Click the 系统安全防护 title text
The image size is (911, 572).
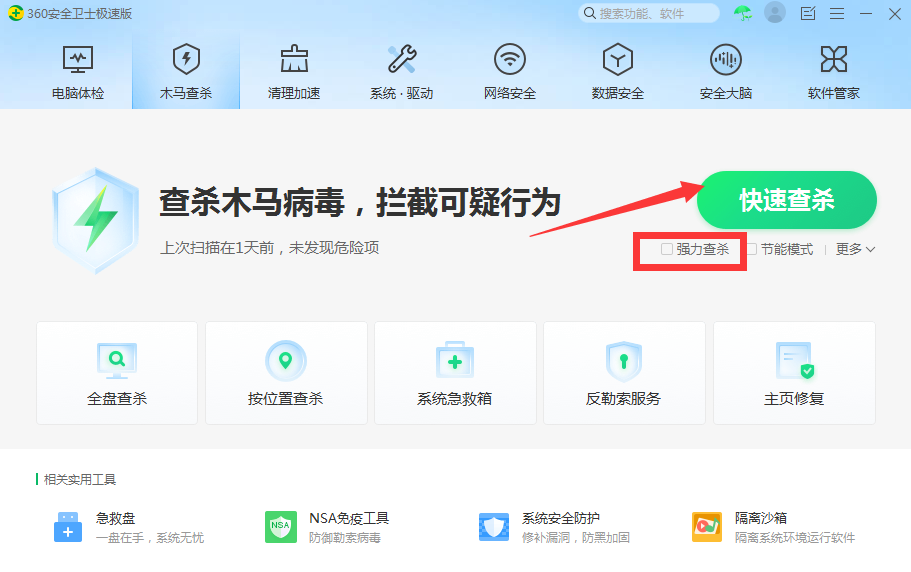point(561,518)
